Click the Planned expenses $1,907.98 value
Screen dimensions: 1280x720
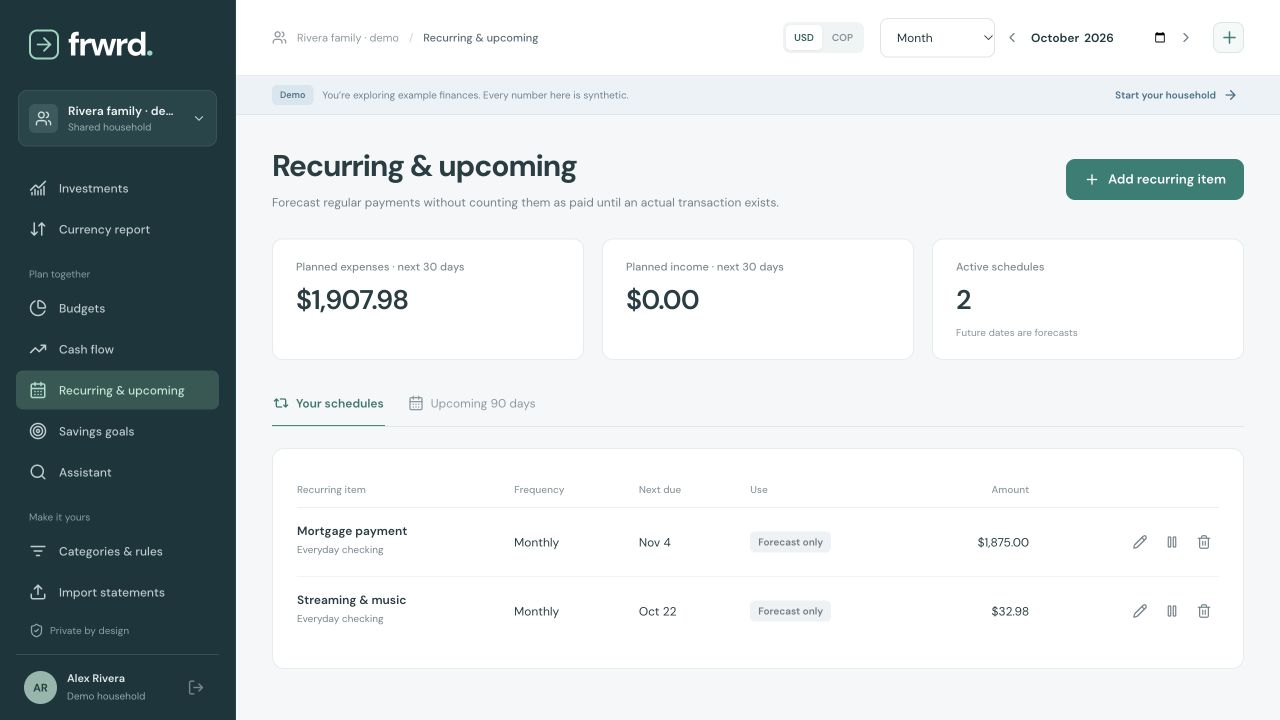click(352, 300)
